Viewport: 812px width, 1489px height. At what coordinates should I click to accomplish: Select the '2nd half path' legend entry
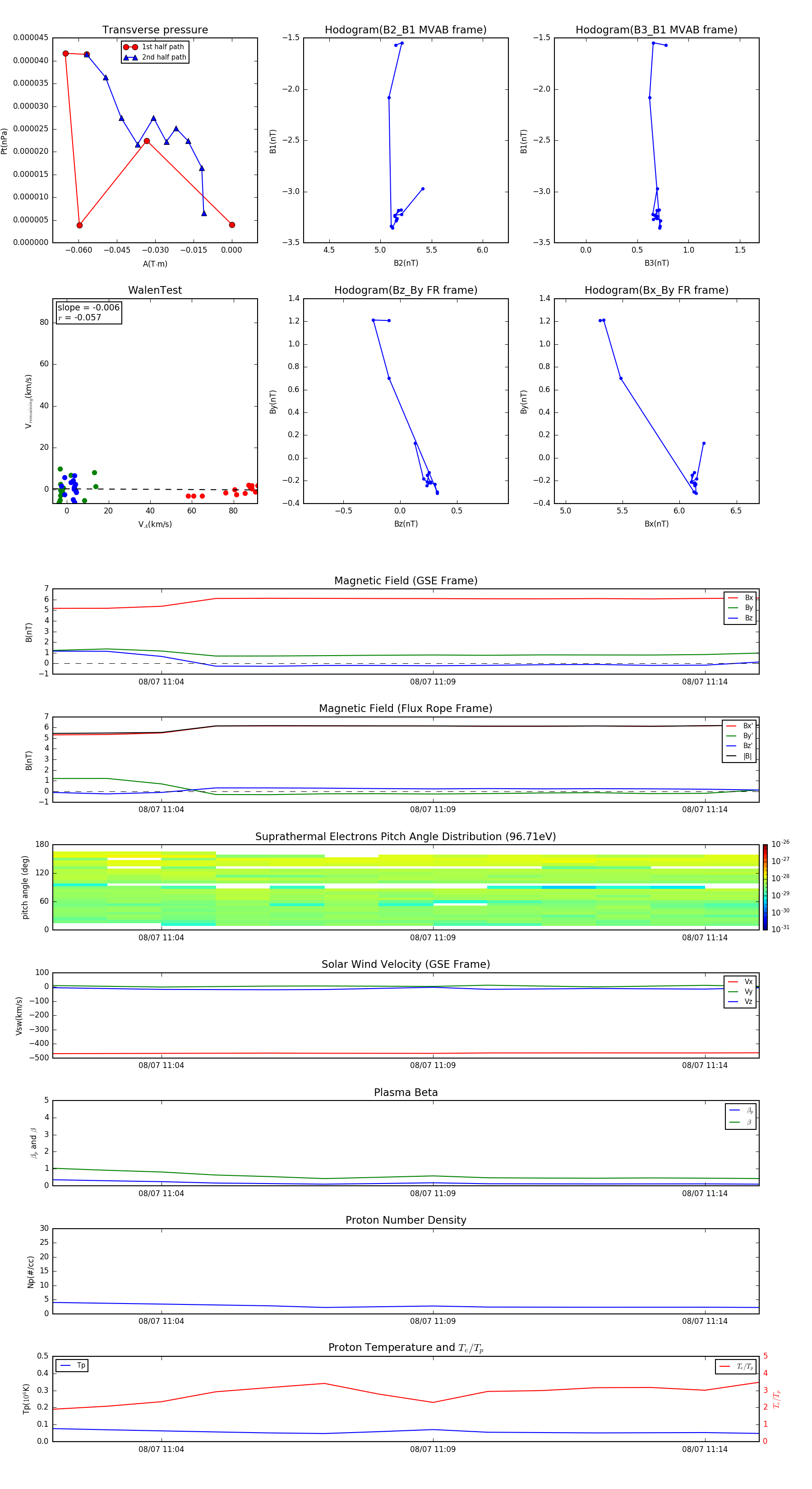pos(154,57)
